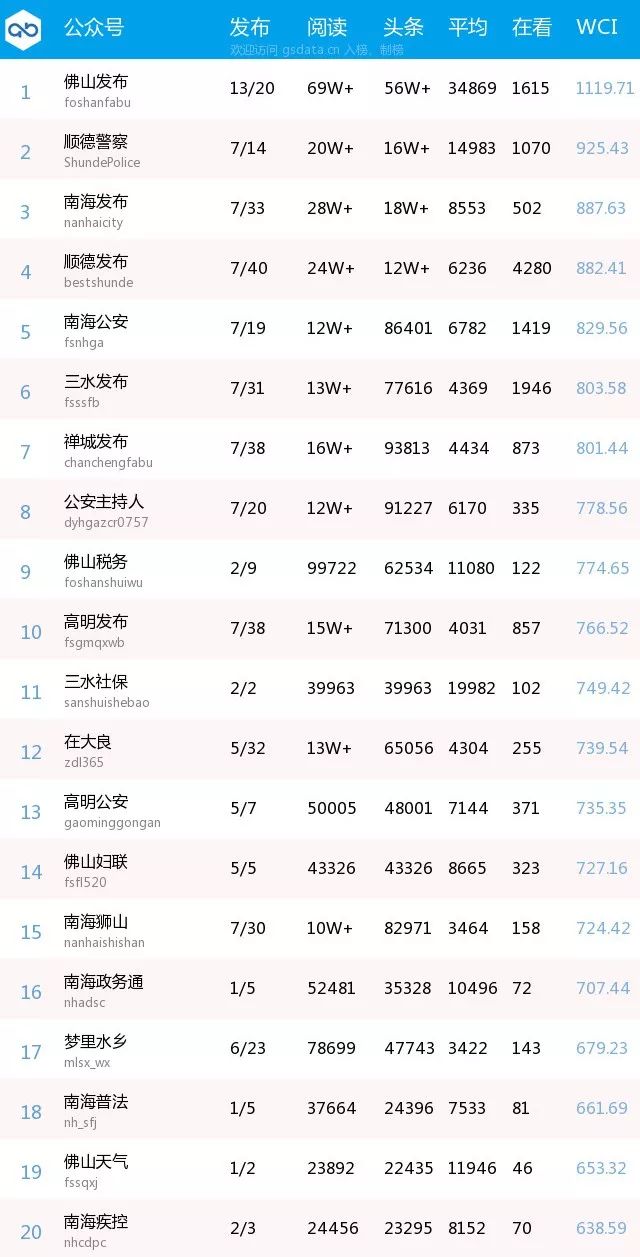The height and width of the screenshot is (1257, 640).
Task: Sort by the 发布 column header
Action: click(x=249, y=28)
